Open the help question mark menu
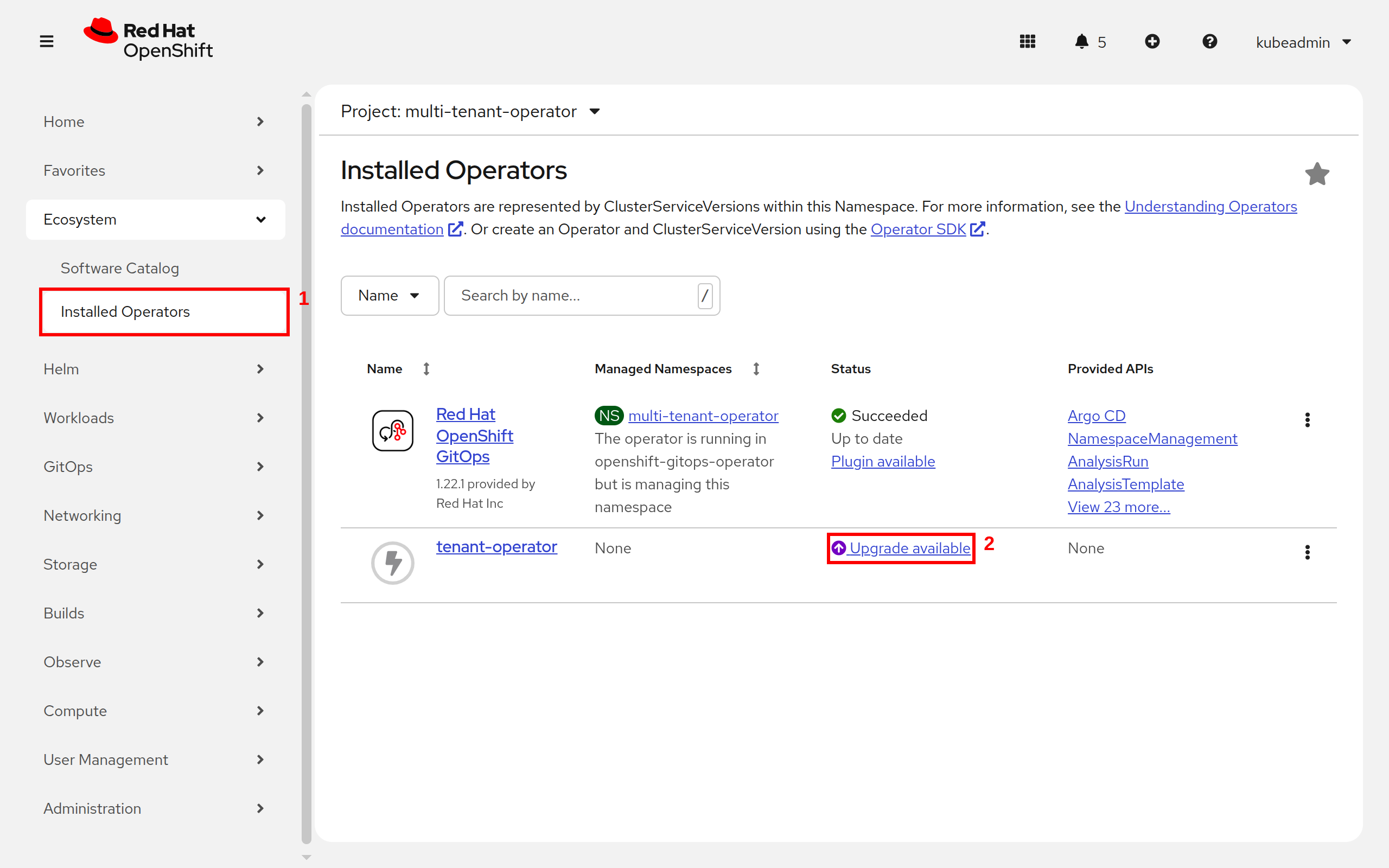Image resolution: width=1389 pixels, height=868 pixels. (1209, 41)
